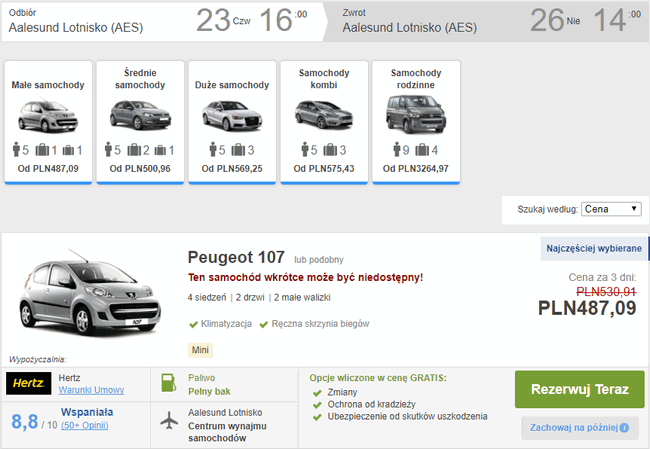This screenshot has width=650, height=449.
Task: Click the Peugeot 107 car image
Action: point(90,293)
